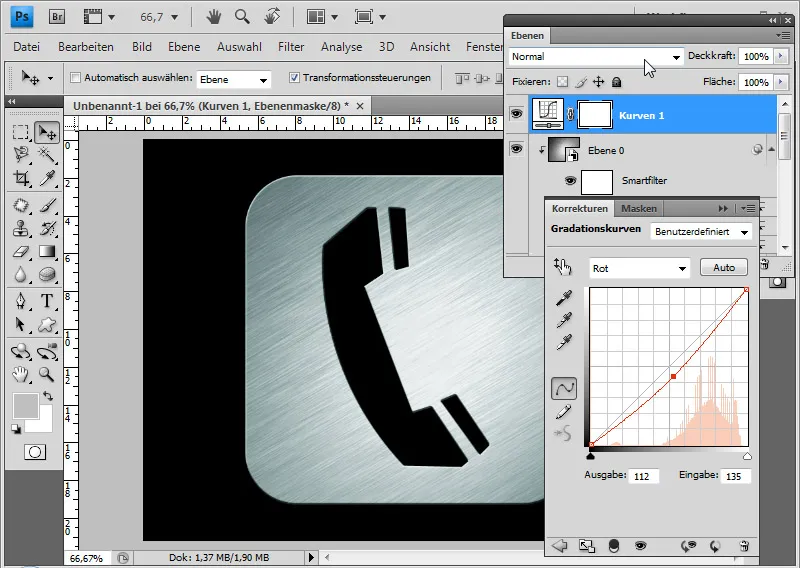
Task: Click the white point eyedropper in Curves
Action: pos(564,342)
